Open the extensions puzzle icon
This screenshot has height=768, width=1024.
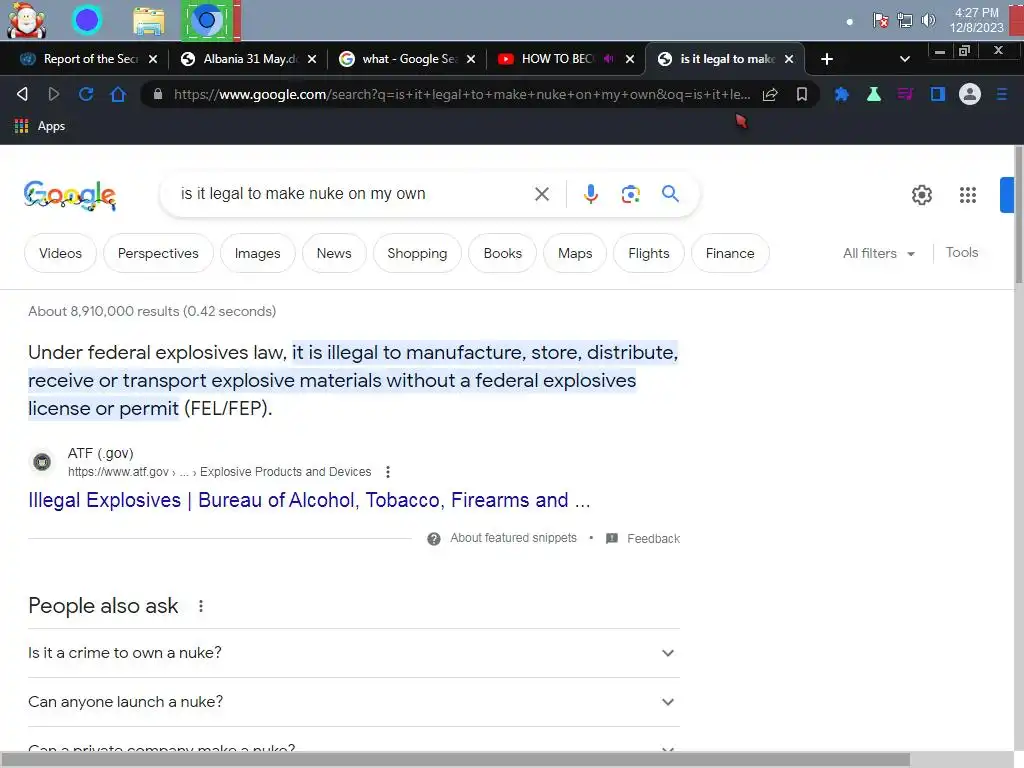pos(842,95)
